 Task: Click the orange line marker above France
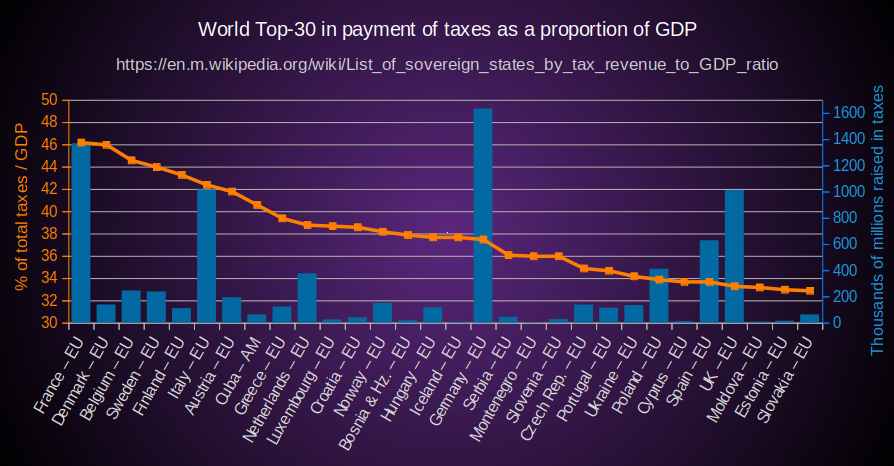pos(81,143)
